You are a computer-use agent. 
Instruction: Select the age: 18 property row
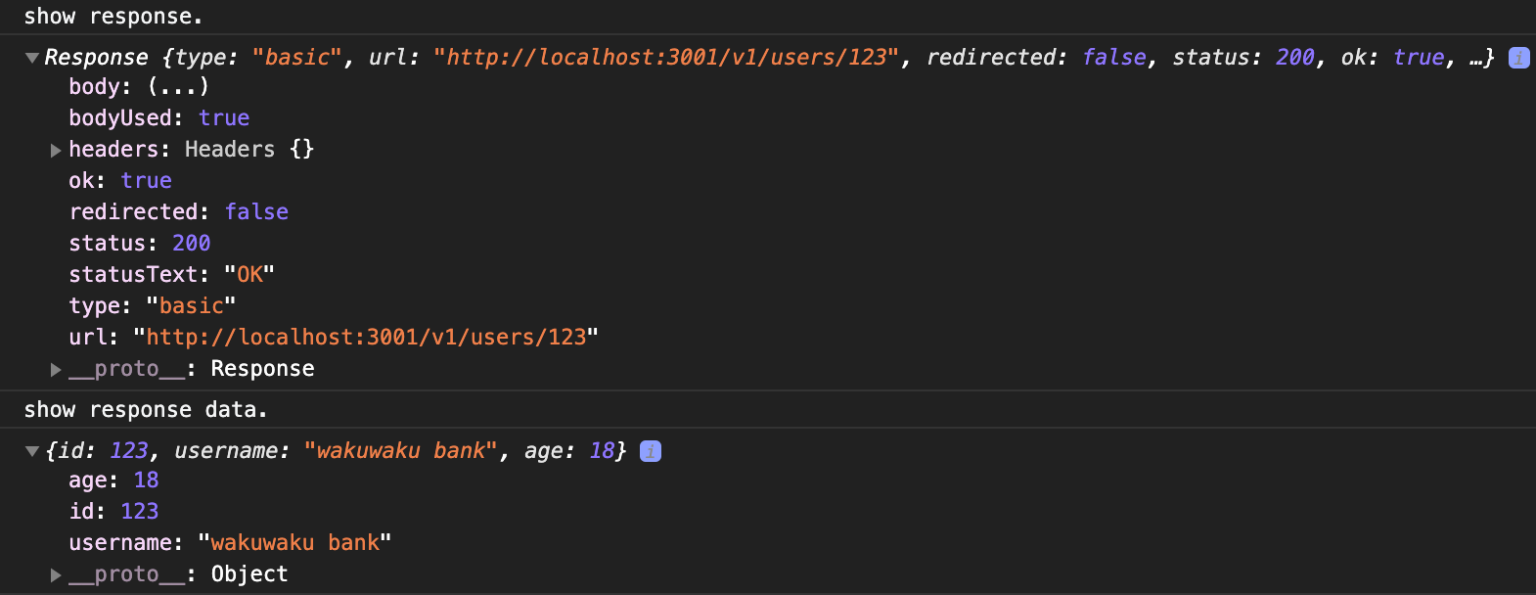(x=113, y=481)
